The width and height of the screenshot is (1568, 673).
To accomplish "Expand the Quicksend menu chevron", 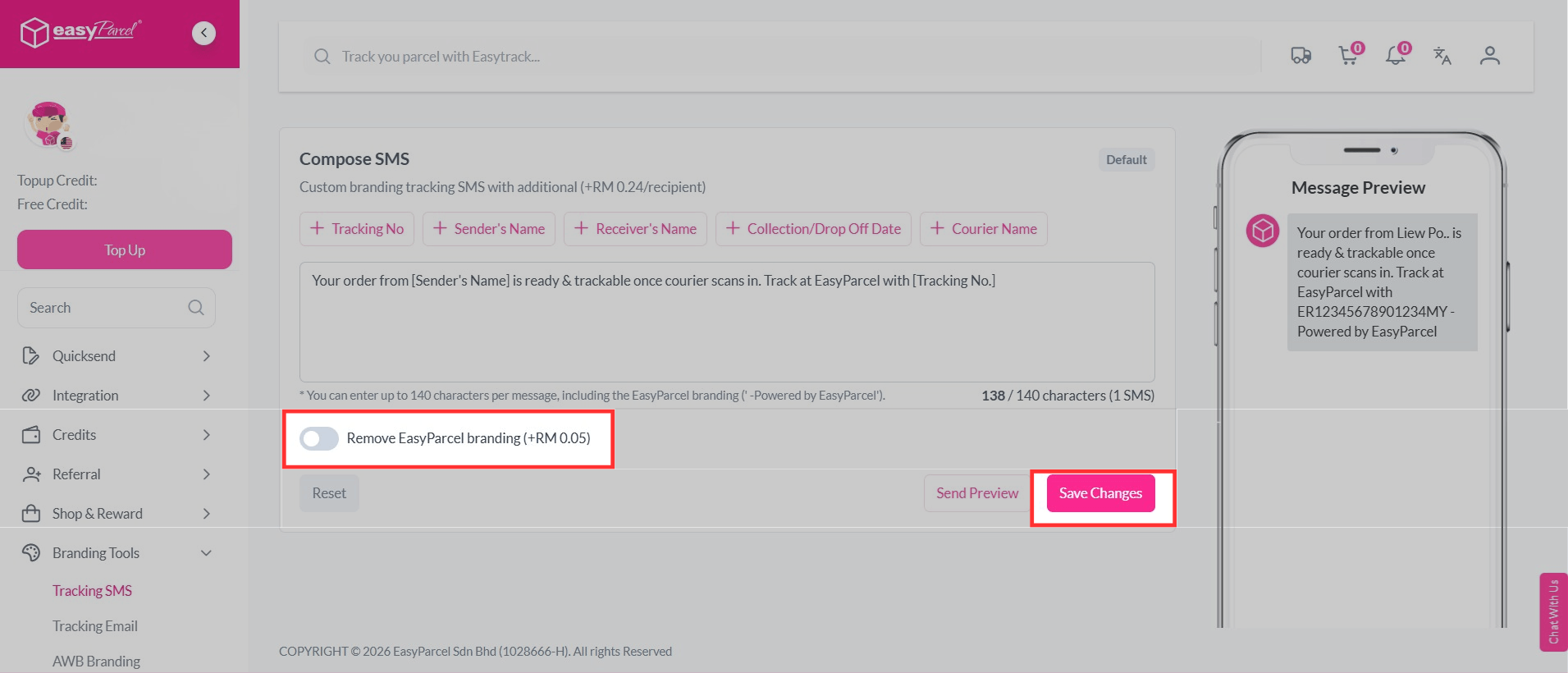I will [207, 356].
